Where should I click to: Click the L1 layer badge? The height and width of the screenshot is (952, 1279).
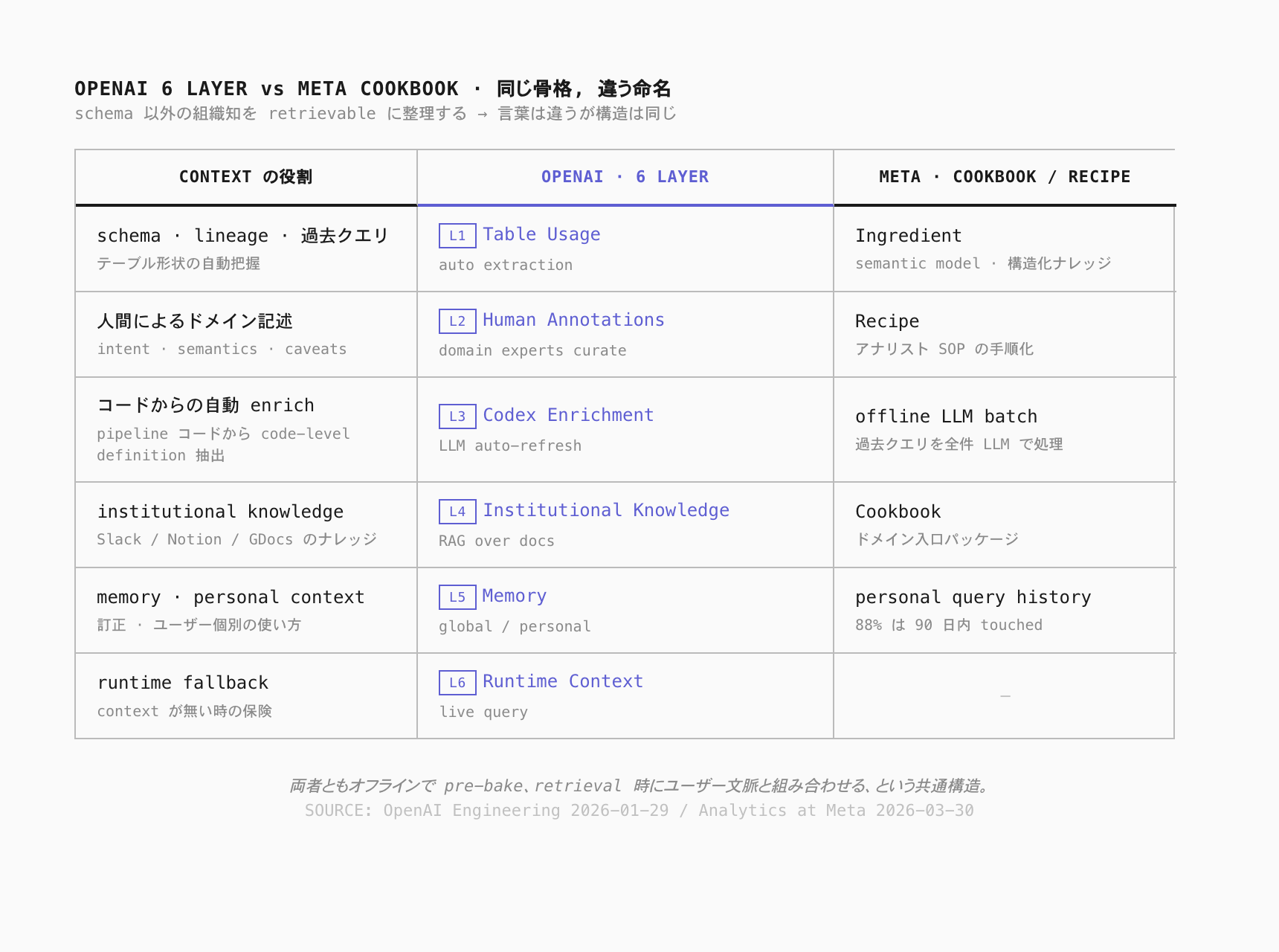tap(457, 236)
